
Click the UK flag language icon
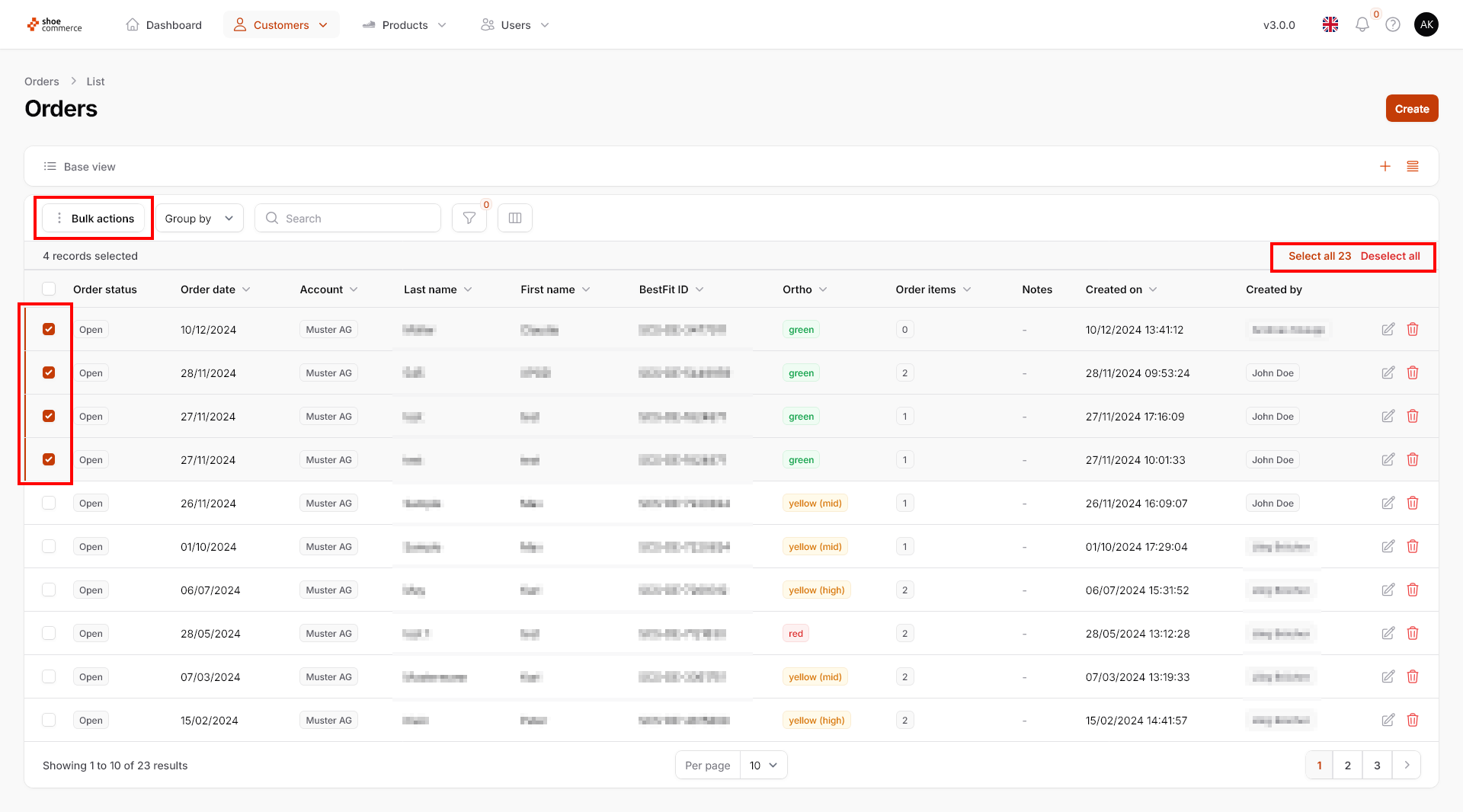tap(1330, 25)
